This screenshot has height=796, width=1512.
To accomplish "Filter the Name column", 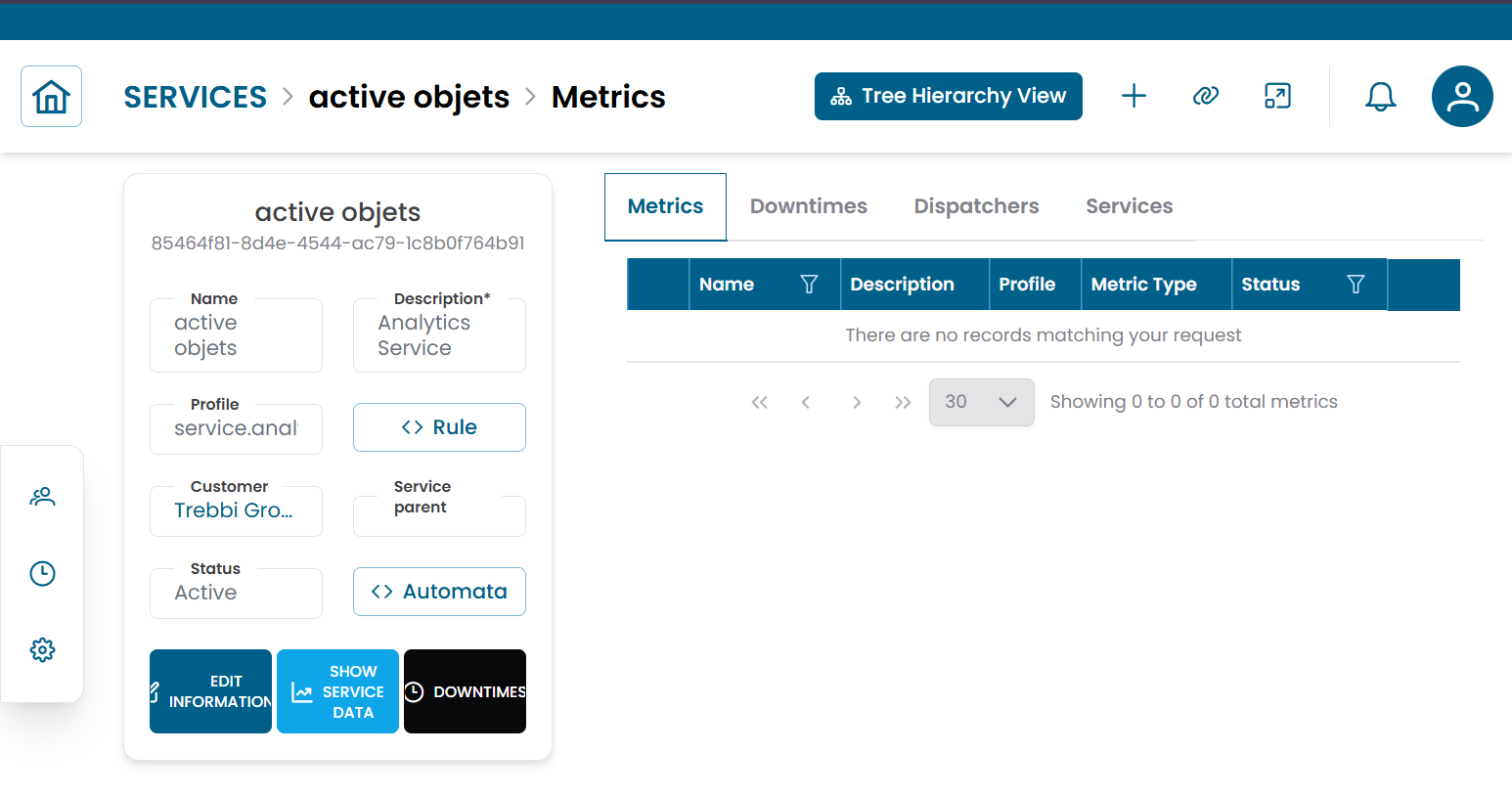I will pos(809,285).
